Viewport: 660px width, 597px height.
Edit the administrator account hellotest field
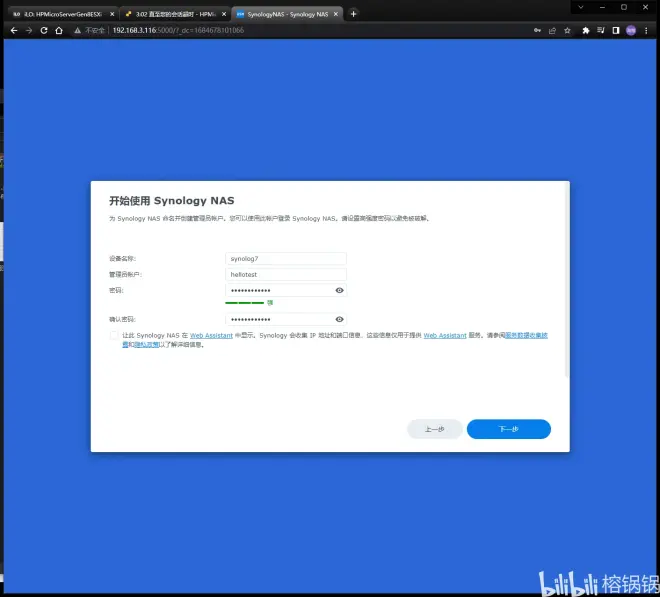coord(286,275)
